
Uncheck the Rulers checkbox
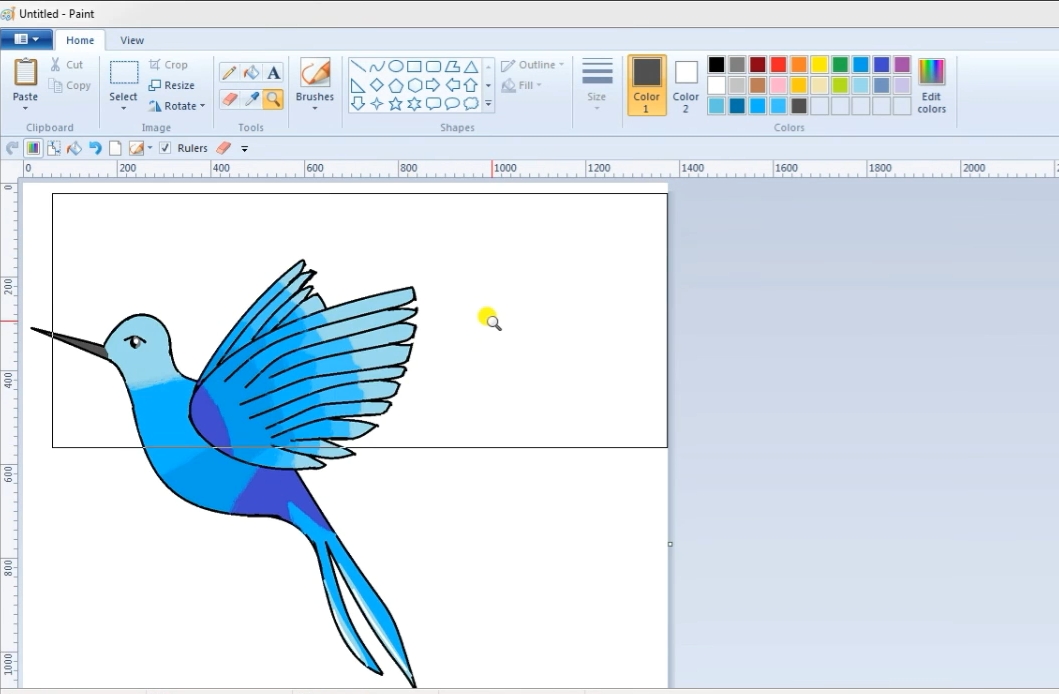(165, 148)
